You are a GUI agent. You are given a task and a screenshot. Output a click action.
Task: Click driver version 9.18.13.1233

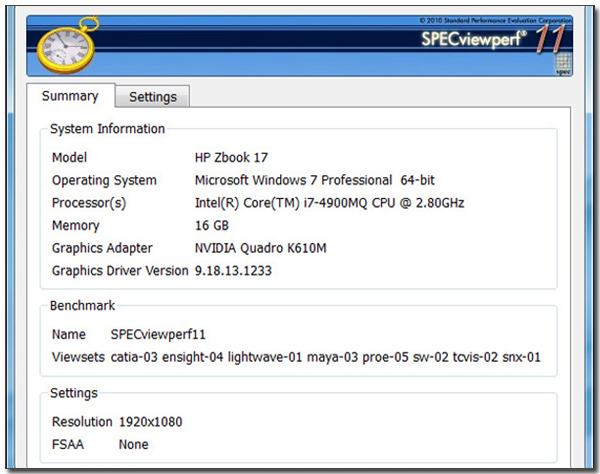pos(233,270)
